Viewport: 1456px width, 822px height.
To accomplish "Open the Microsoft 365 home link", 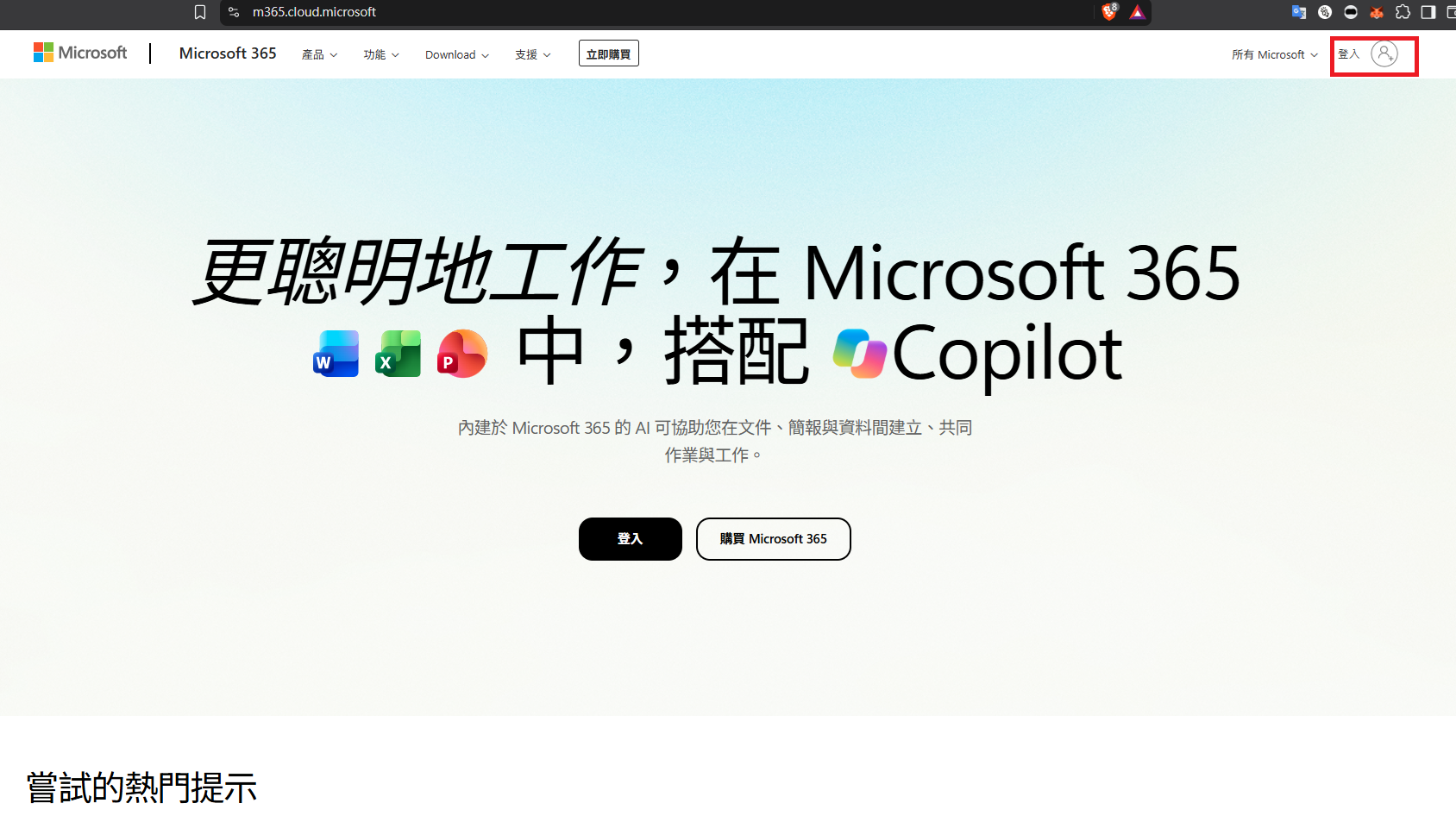I will point(228,53).
